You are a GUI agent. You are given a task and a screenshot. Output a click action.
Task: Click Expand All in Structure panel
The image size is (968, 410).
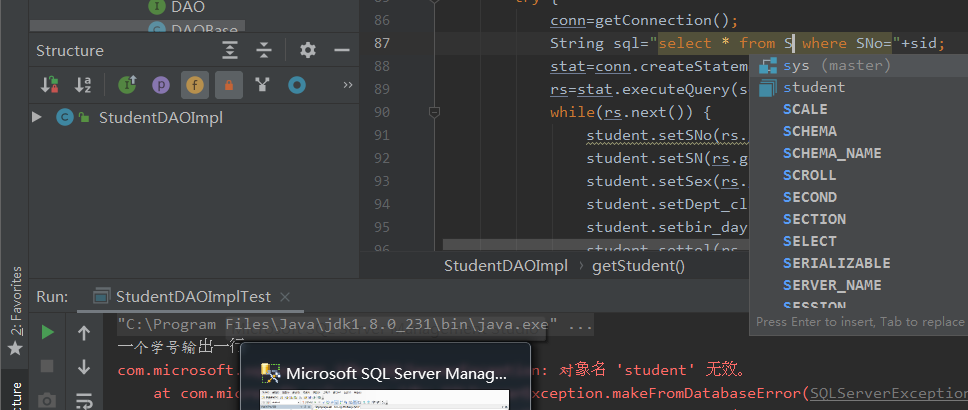click(231, 50)
